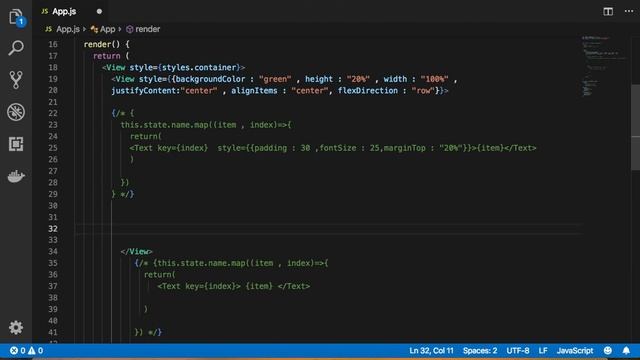Place cursor on empty line 32

coord(328,229)
